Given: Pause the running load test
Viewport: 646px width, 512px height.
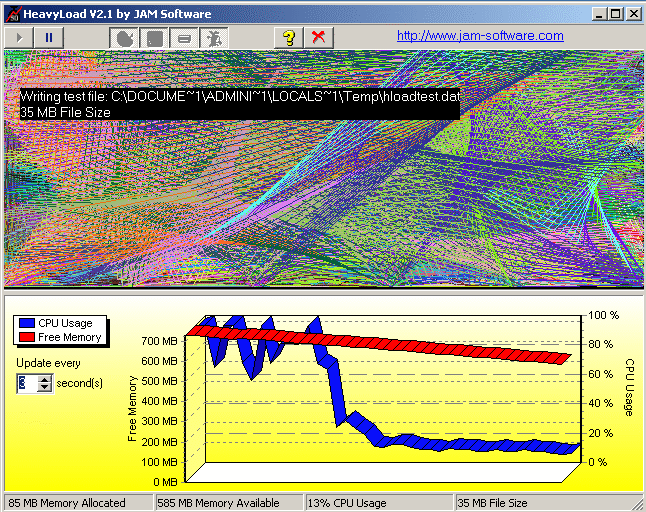Looking at the screenshot, I should pos(48,37).
